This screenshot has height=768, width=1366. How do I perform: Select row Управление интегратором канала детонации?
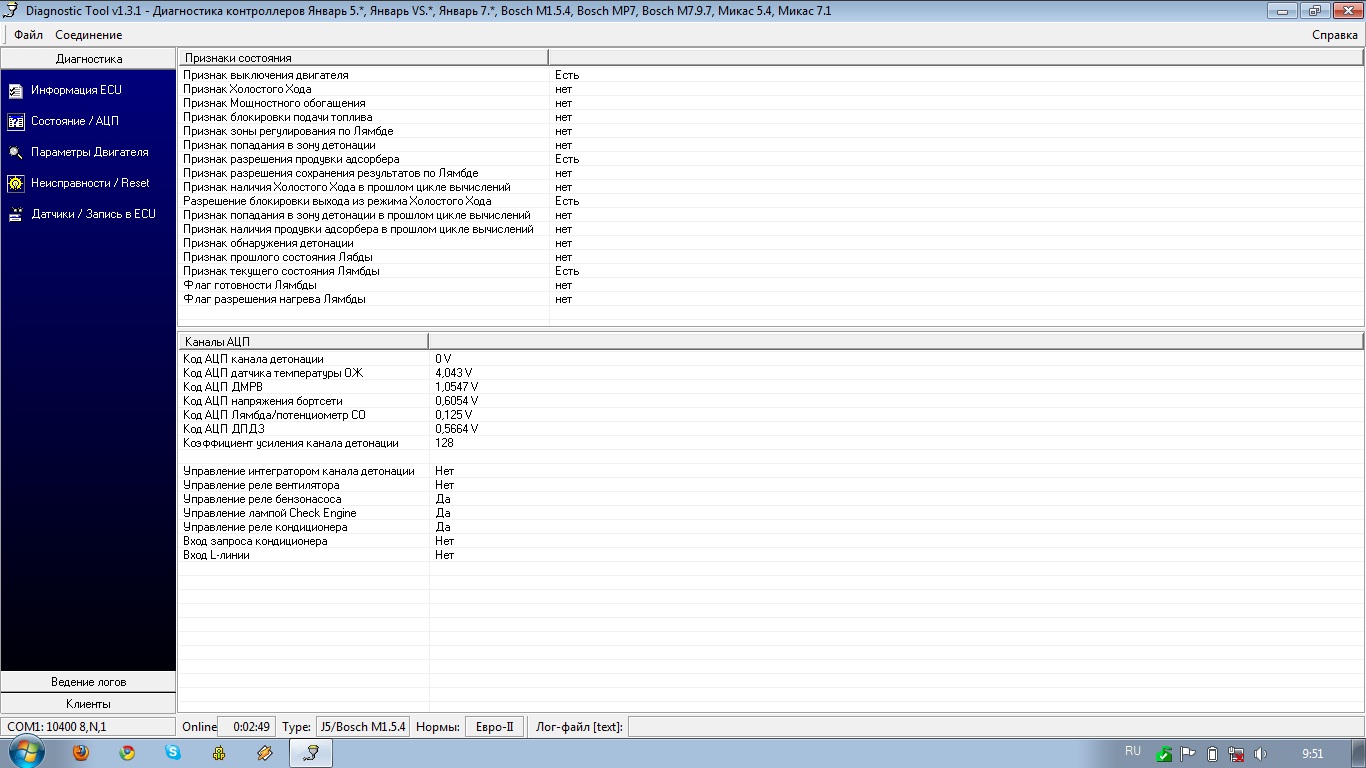pos(771,471)
